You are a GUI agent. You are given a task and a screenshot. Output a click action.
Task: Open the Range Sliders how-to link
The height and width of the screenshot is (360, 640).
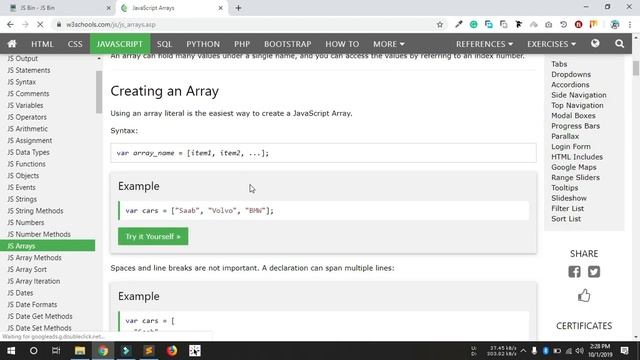[x=575, y=177]
